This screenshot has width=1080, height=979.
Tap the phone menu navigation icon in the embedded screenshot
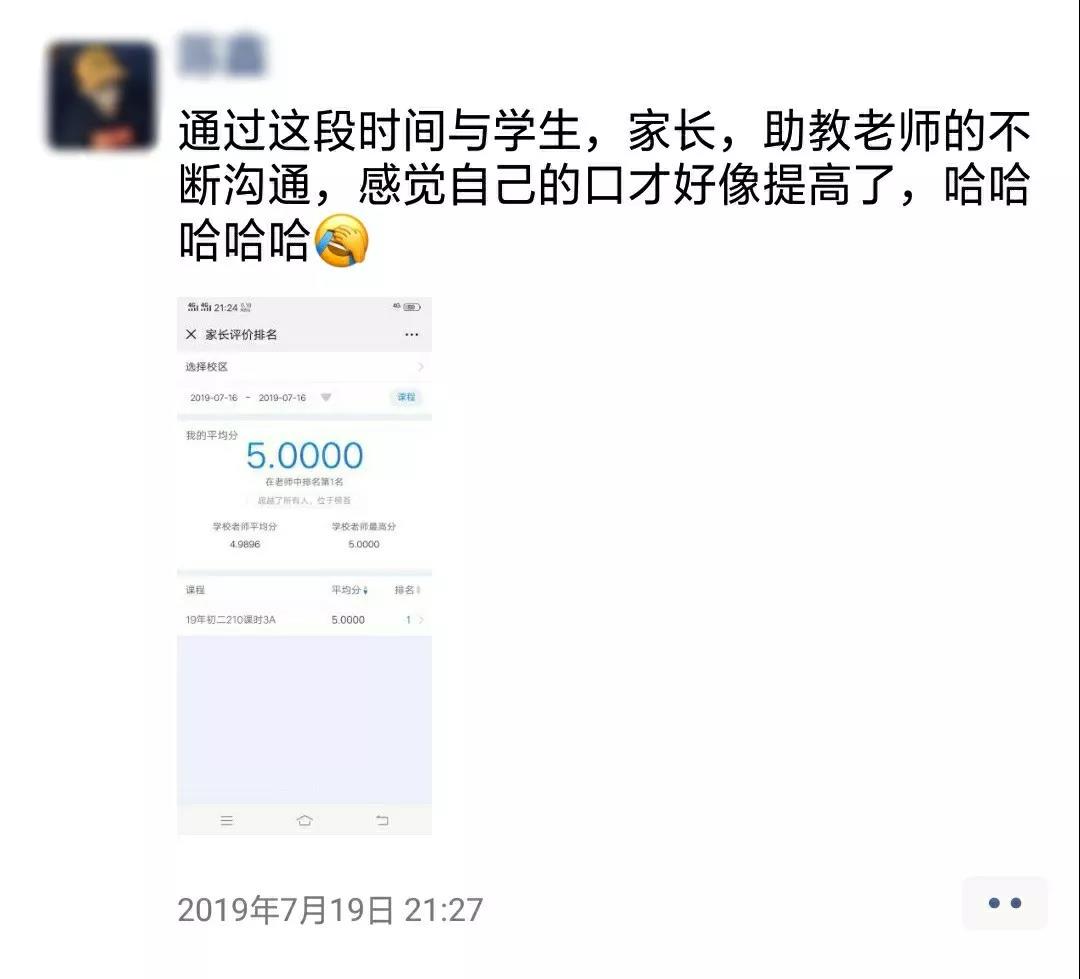[x=227, y=821]
